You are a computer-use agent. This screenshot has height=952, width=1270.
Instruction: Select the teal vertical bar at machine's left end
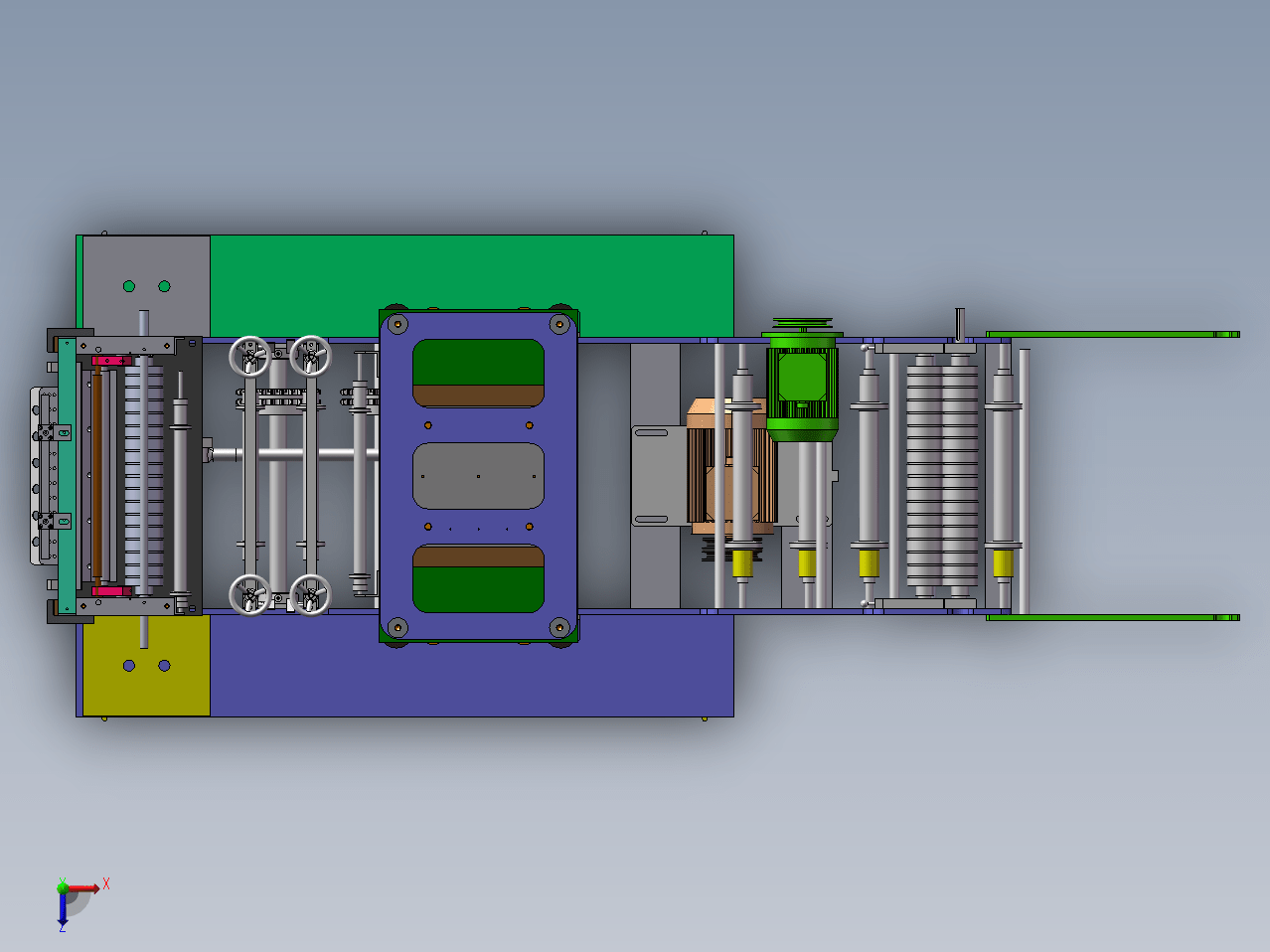coord(67,476)
